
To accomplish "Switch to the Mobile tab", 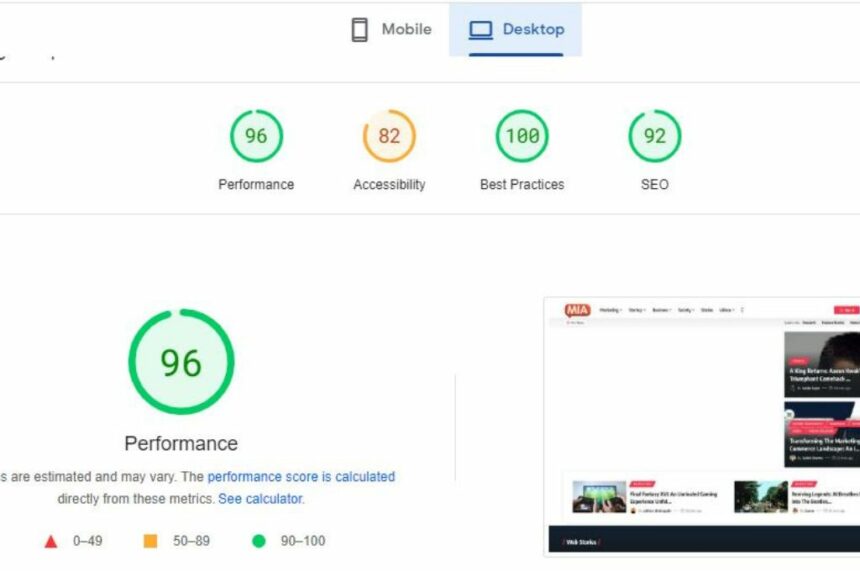I will [x=392, y=30].
